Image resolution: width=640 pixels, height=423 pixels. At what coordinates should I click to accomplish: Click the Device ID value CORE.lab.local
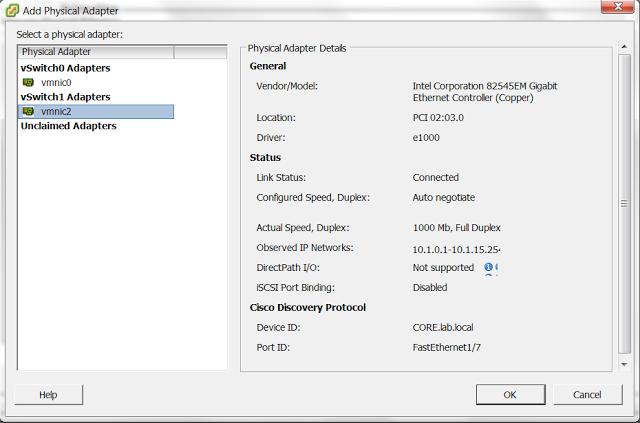[x=443, y=327]
